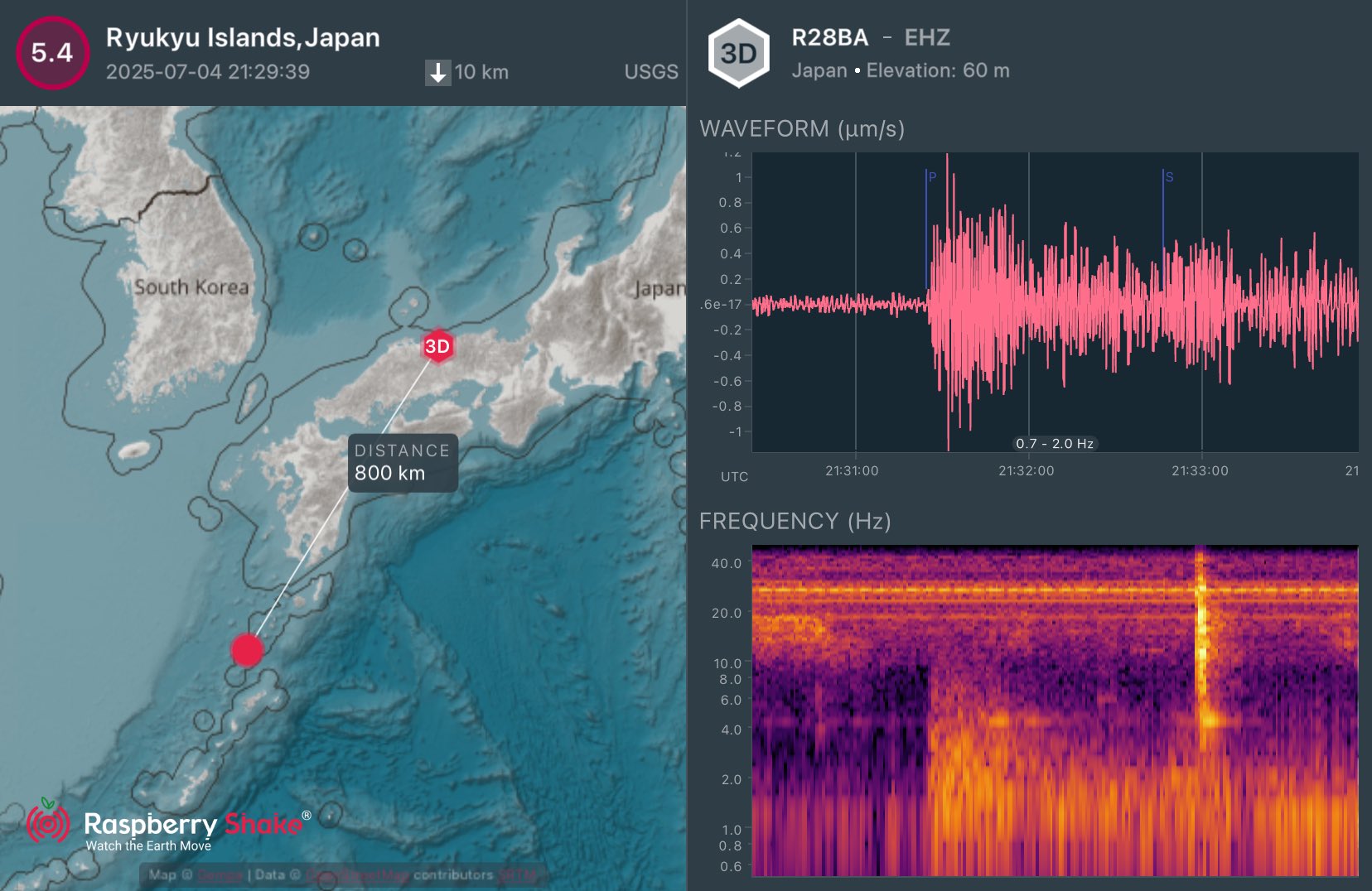This screenshot has height=891, width=1372.
Task: Click the 21:33:00 time axis label
Action: click(1200, 470)
